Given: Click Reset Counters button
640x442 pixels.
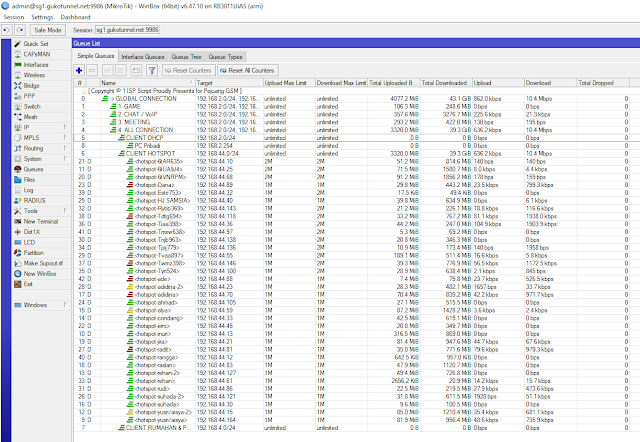Looking at the screenshot, I should pyautogui.click(x=188, y=71).
